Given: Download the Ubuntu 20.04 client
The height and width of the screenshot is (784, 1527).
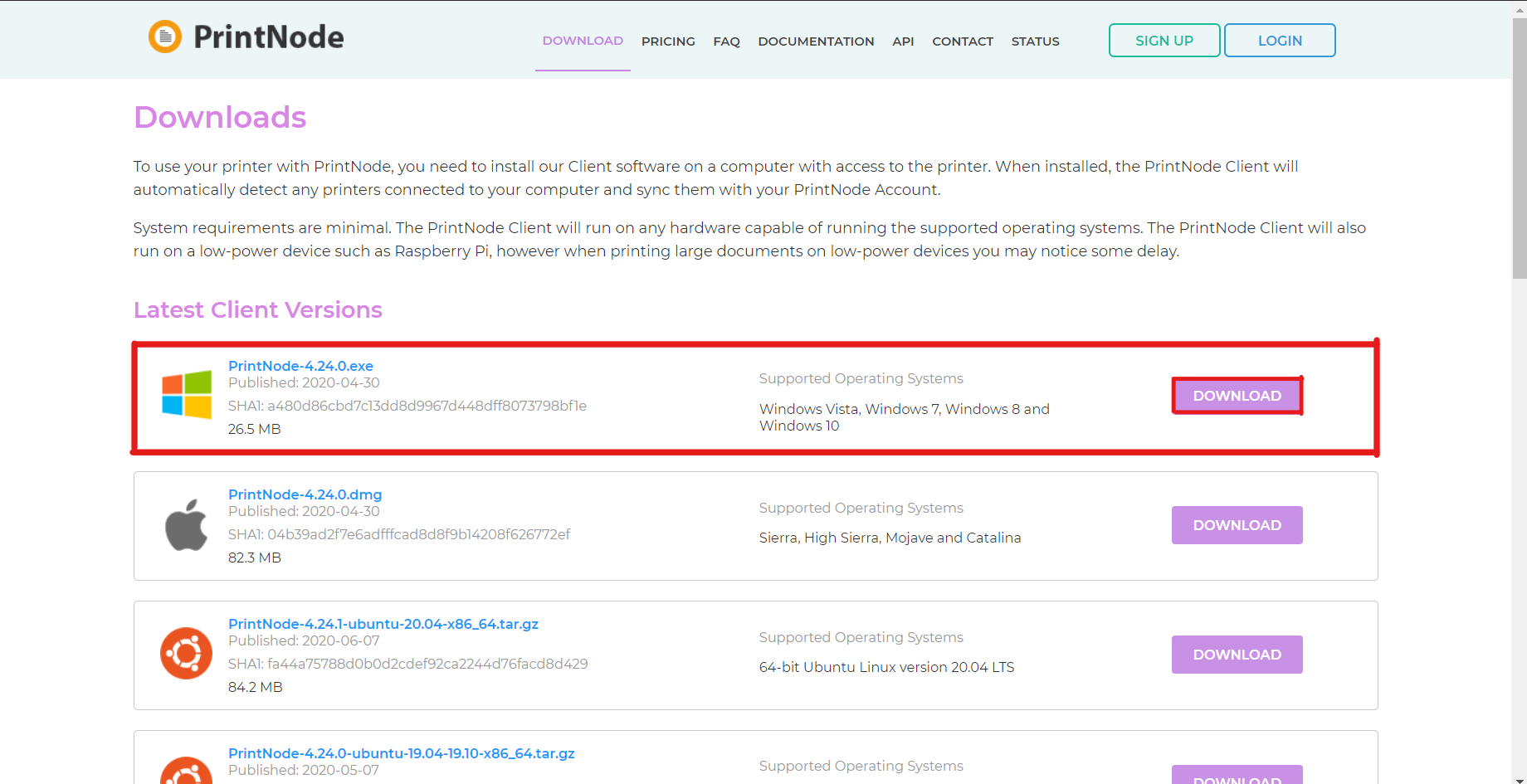Looking at the screenshot, I should click(x=1237, y=655).
